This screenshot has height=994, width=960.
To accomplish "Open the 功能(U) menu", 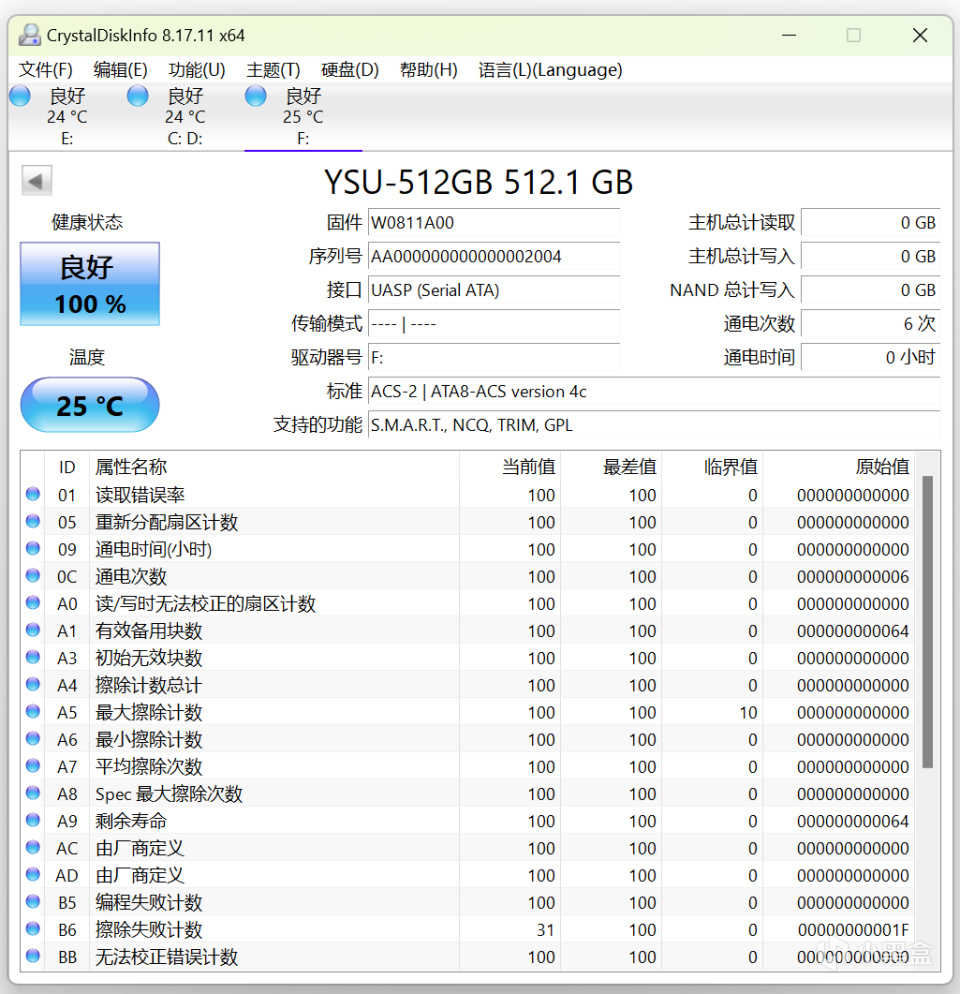I will coord(197,70).
